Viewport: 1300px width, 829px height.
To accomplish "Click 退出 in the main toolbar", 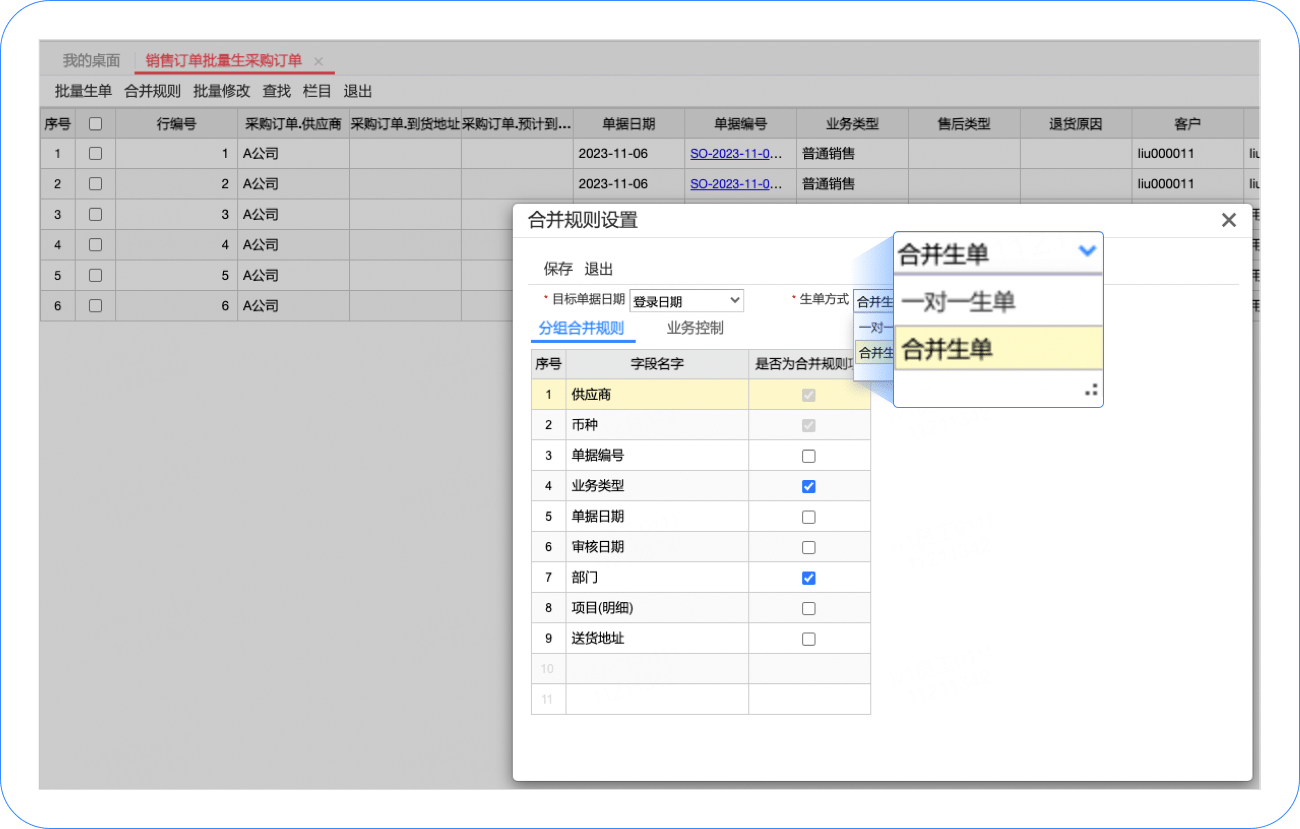I will (358, 91).
